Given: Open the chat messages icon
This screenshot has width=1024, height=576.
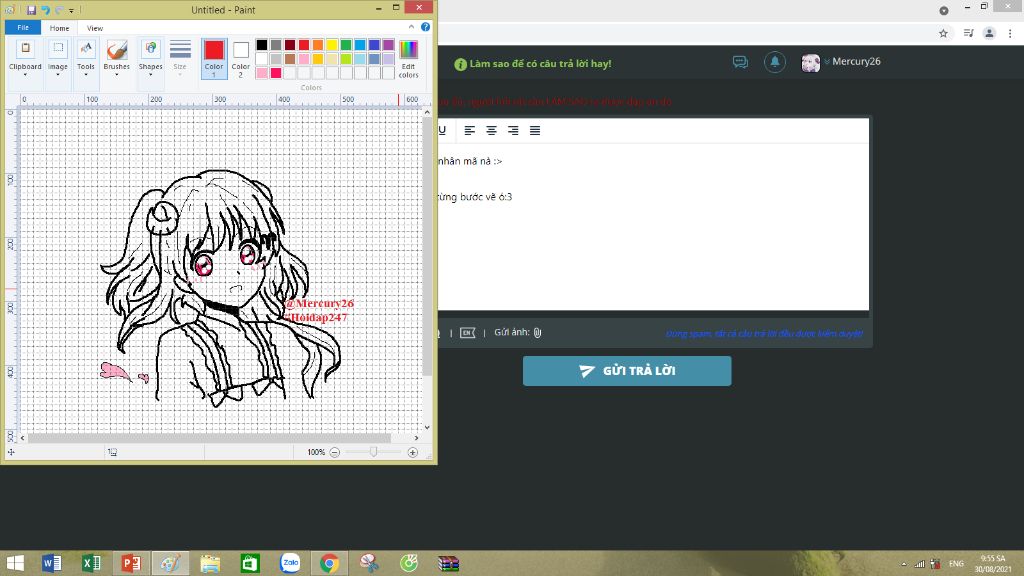Looking at the screenshot, I should coord(740,62).
